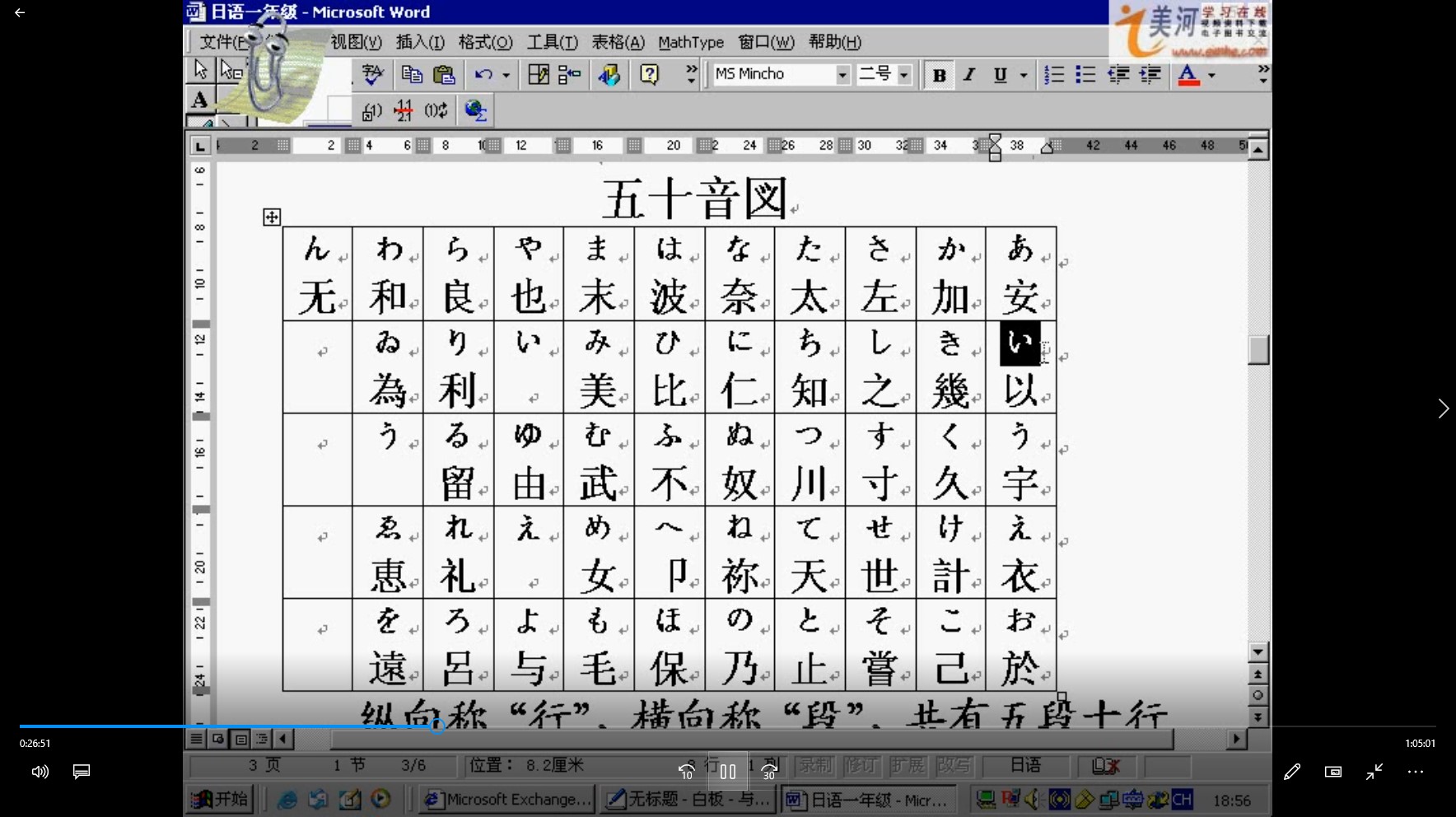Click the numbered list icon

(x=1054, y=75)
